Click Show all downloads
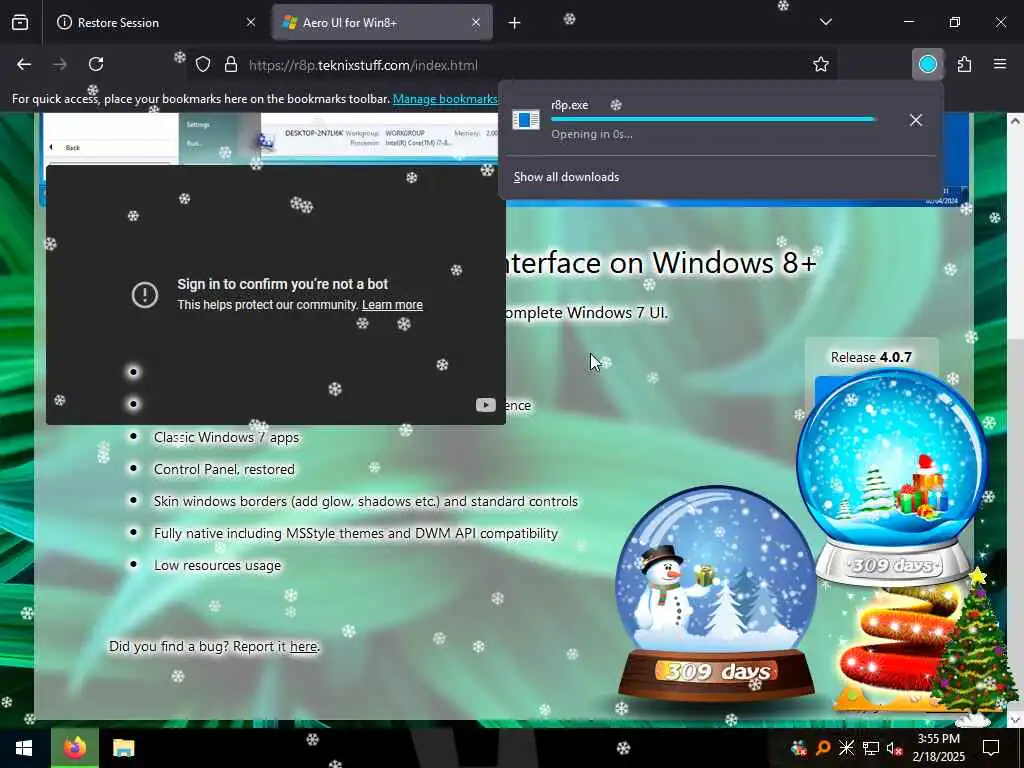Screen dimensions: 1024x768 (566, 177)
